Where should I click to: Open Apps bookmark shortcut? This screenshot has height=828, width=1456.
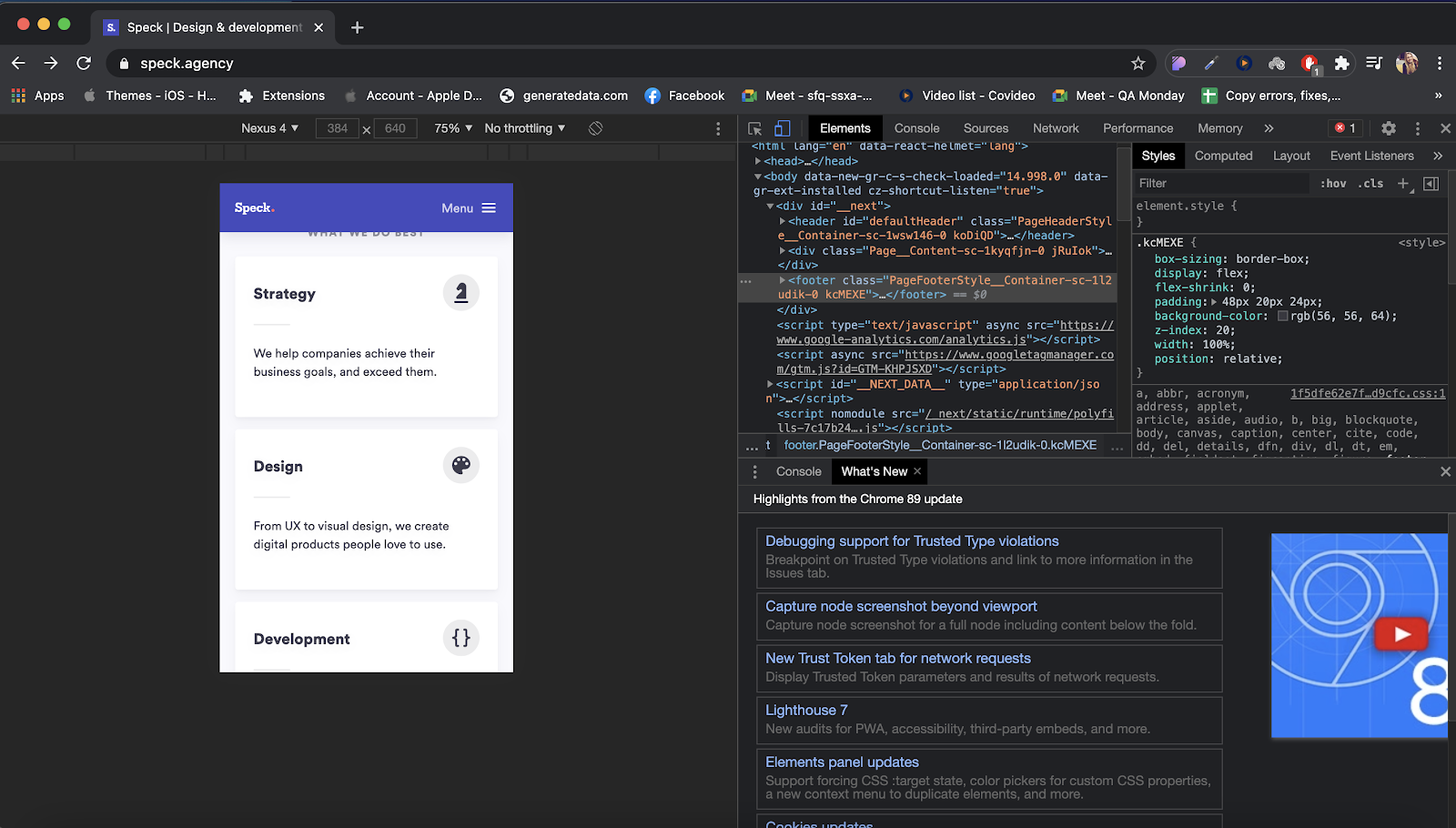click(37, 96)
